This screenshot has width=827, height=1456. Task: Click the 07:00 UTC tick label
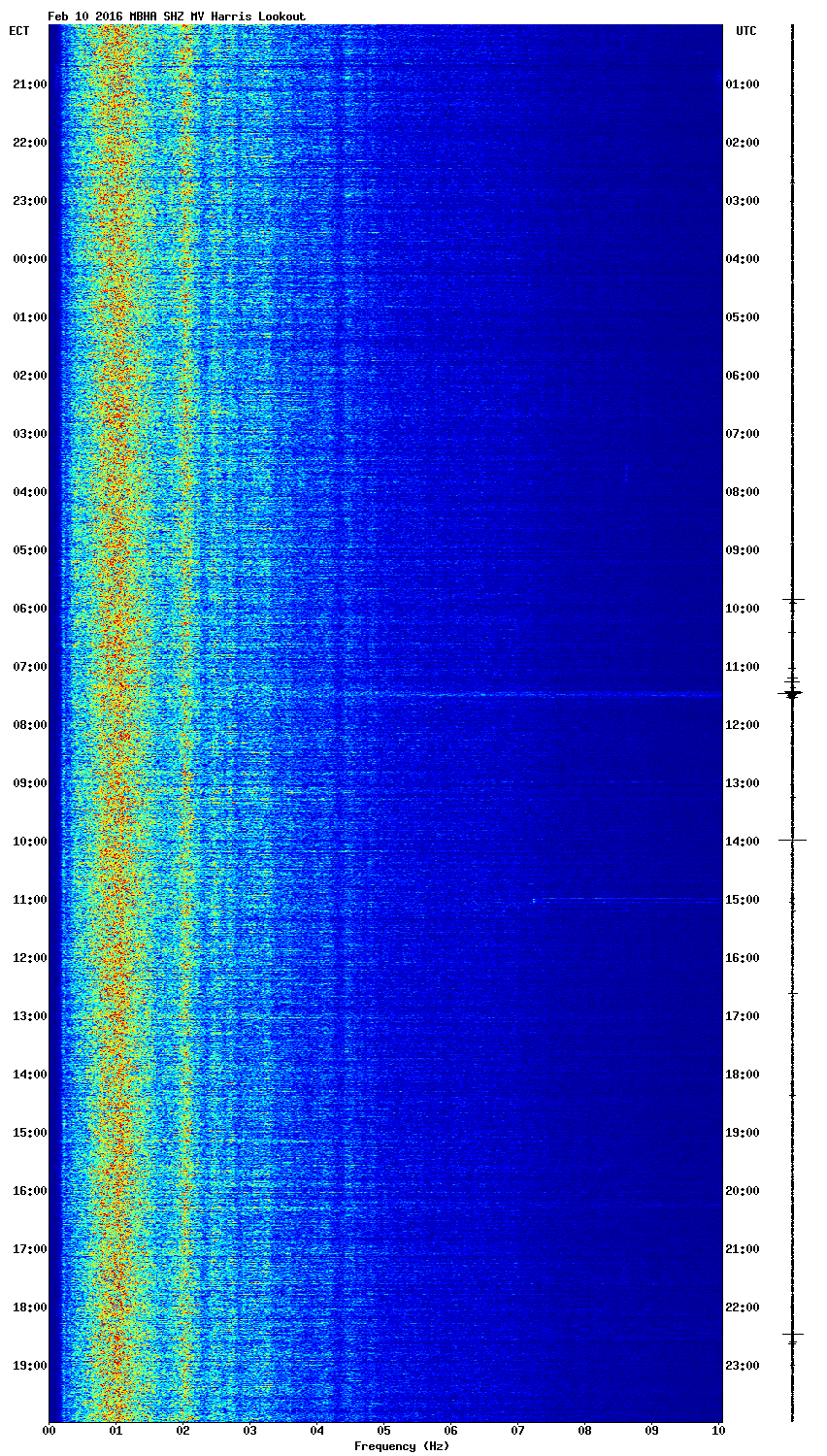743,434
